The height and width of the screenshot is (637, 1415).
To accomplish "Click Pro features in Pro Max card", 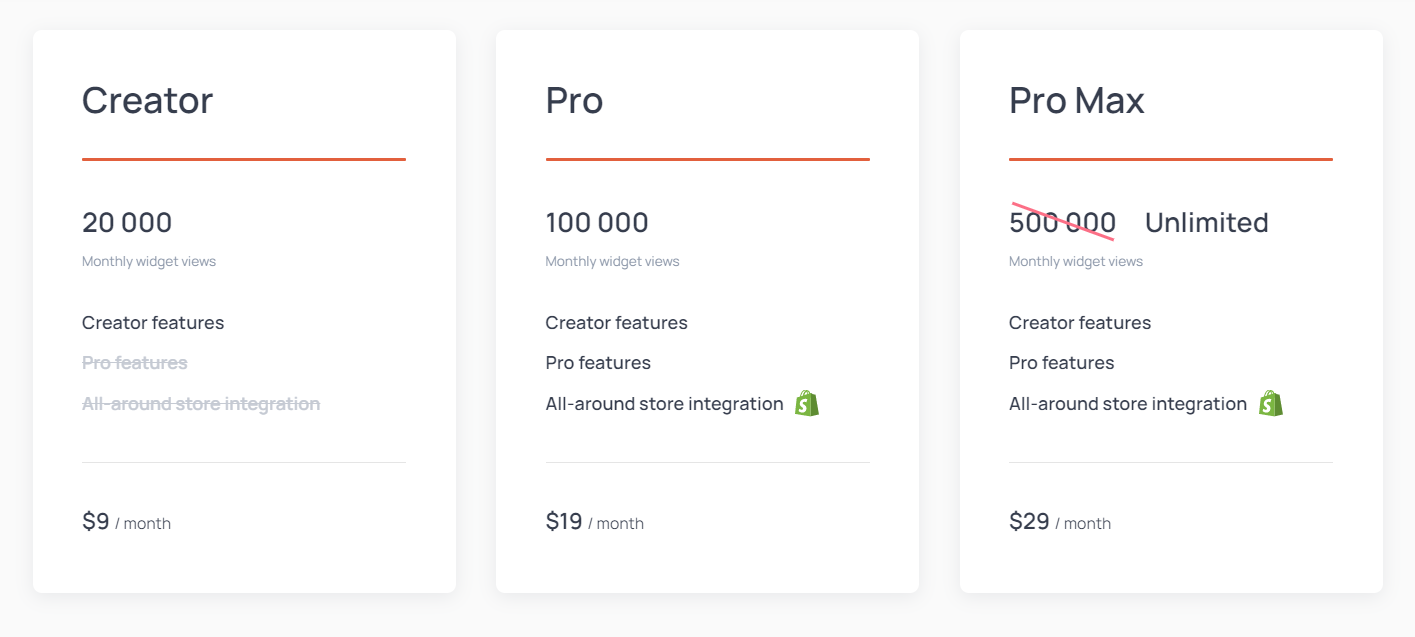I will coord(1062,363).
